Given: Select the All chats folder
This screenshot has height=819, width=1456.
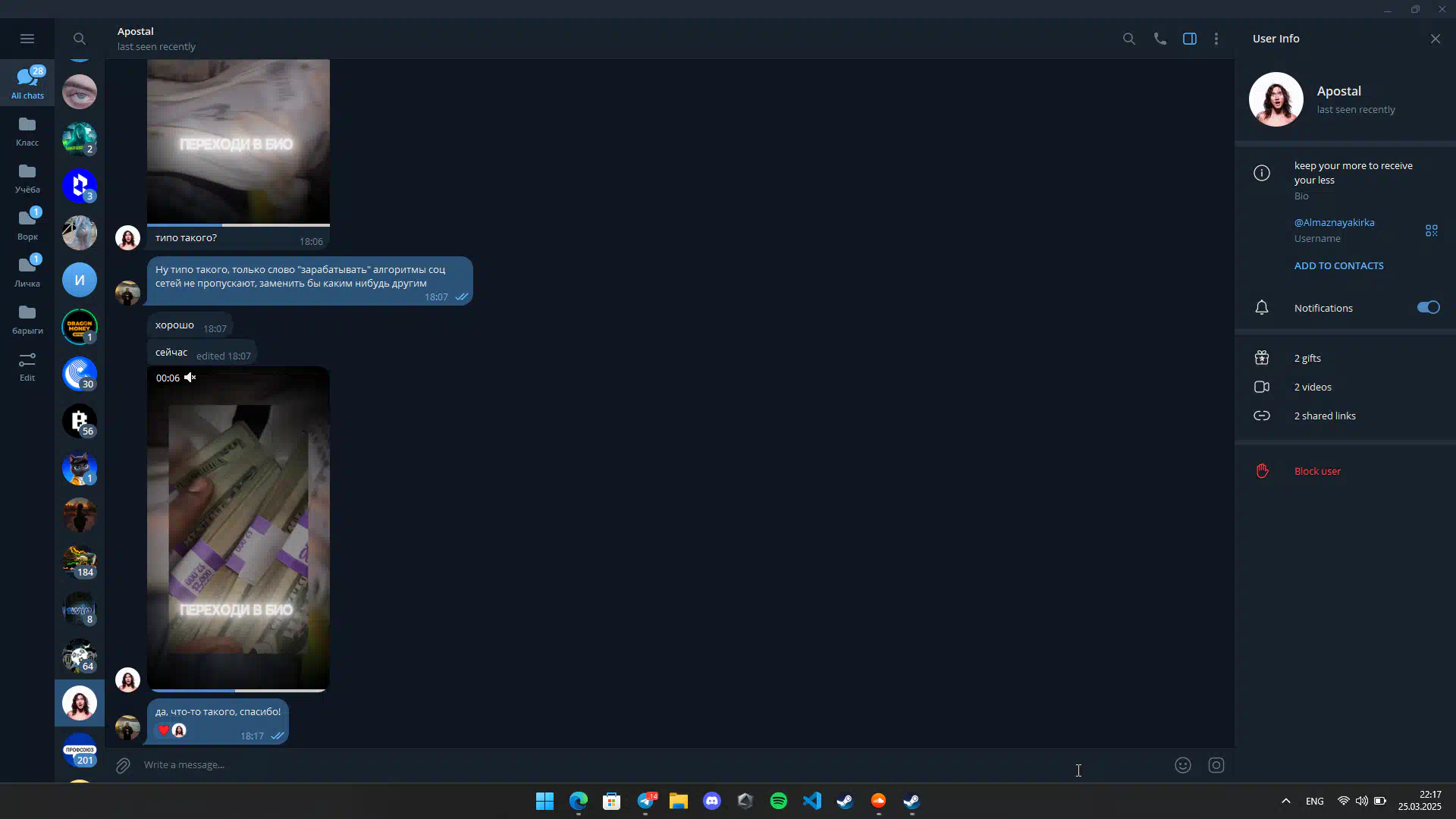Looking at the screenshot, I should tap(27, 83).
